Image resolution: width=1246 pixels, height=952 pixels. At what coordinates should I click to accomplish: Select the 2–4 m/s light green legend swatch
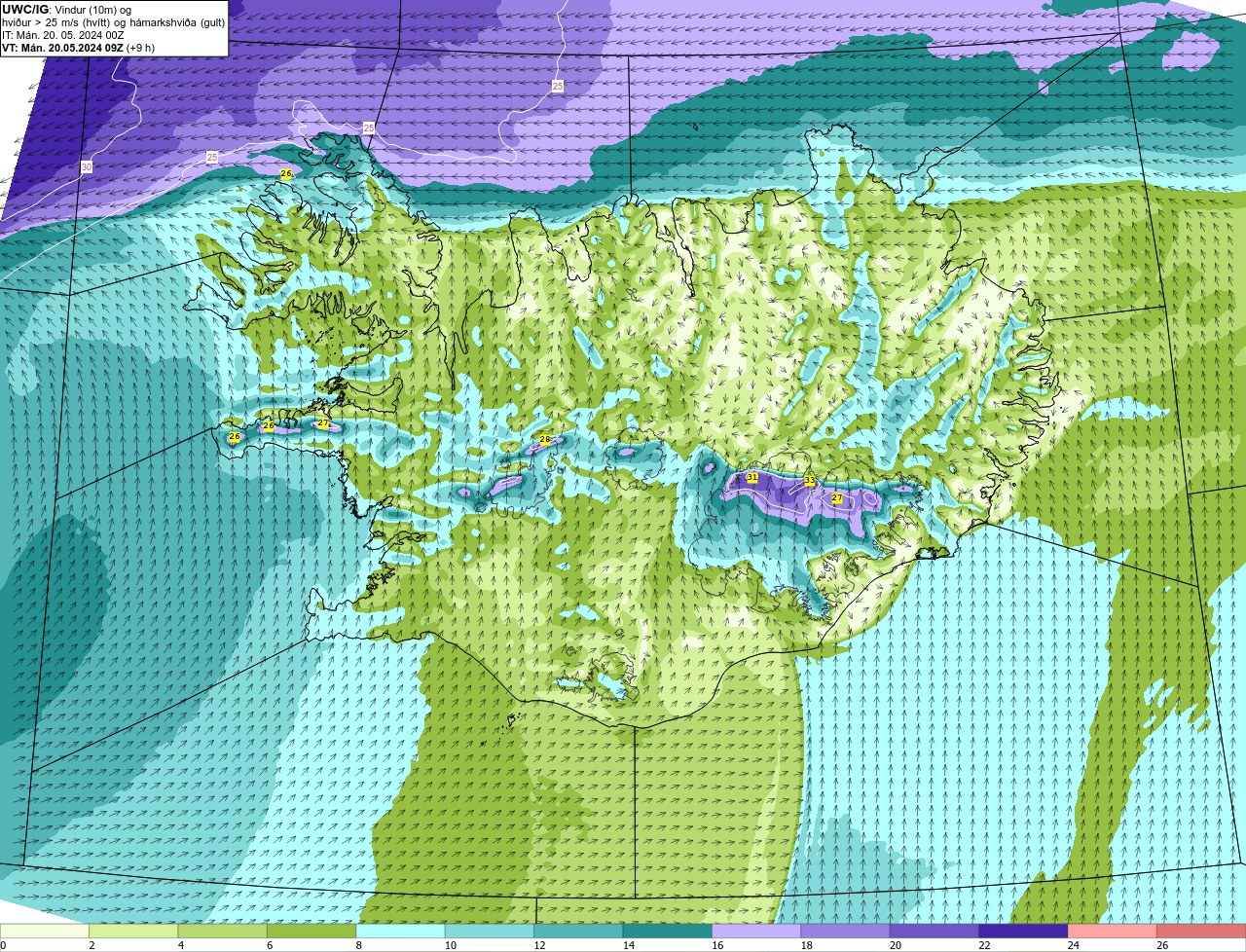point(135,931)
